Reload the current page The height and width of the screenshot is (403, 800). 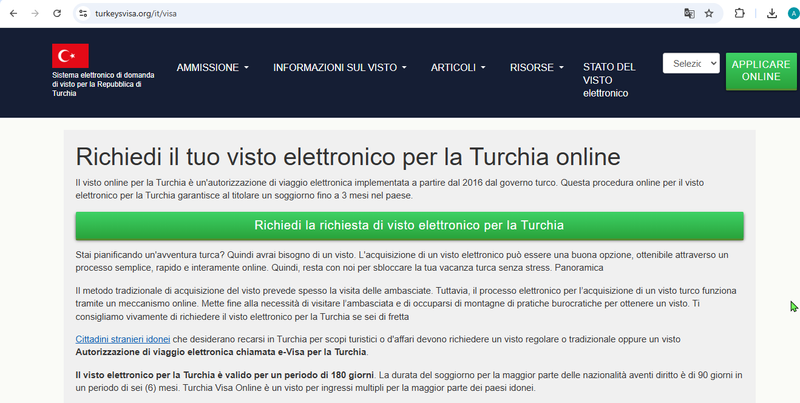[57, 14]
